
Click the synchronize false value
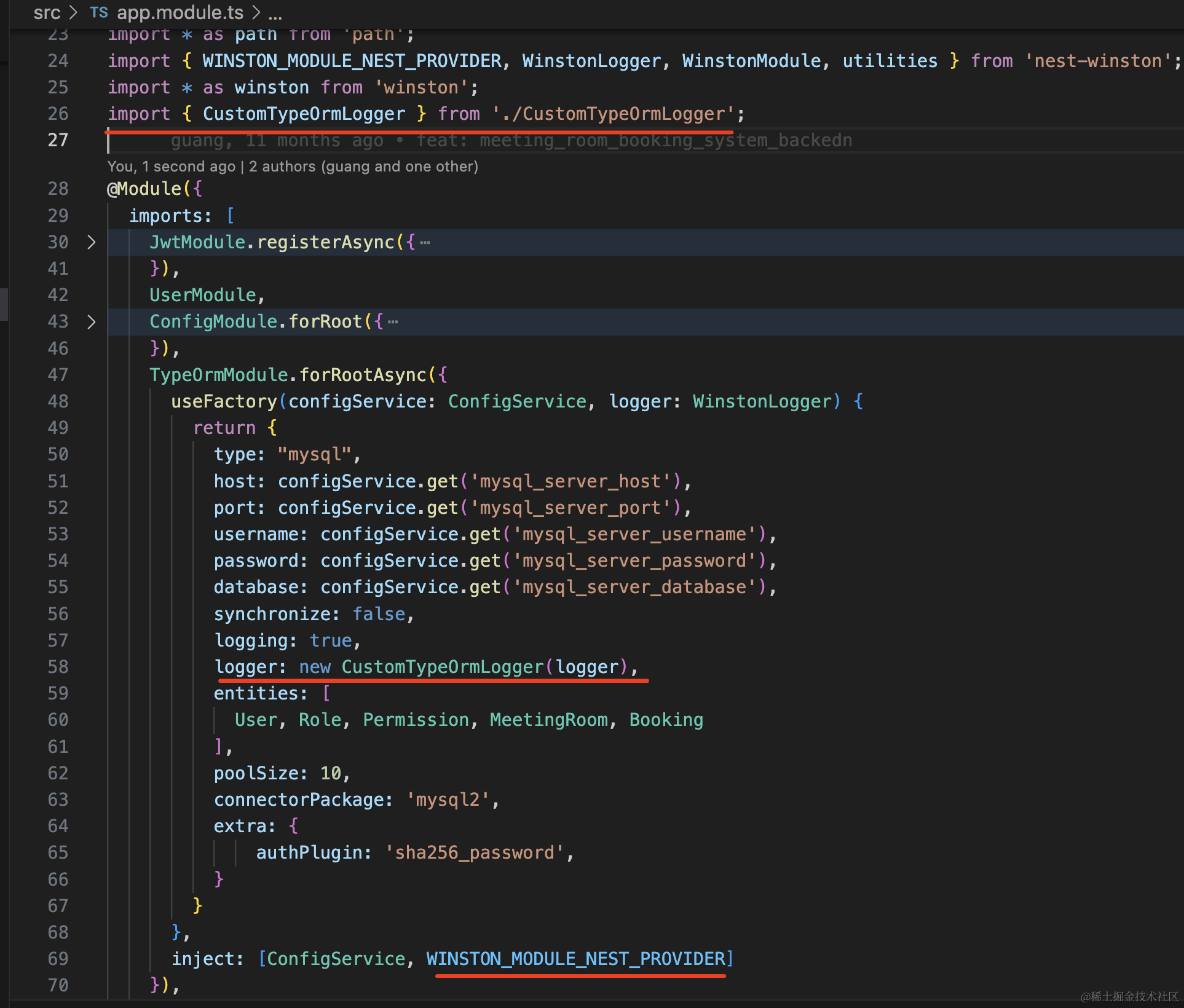pos(379,614)
